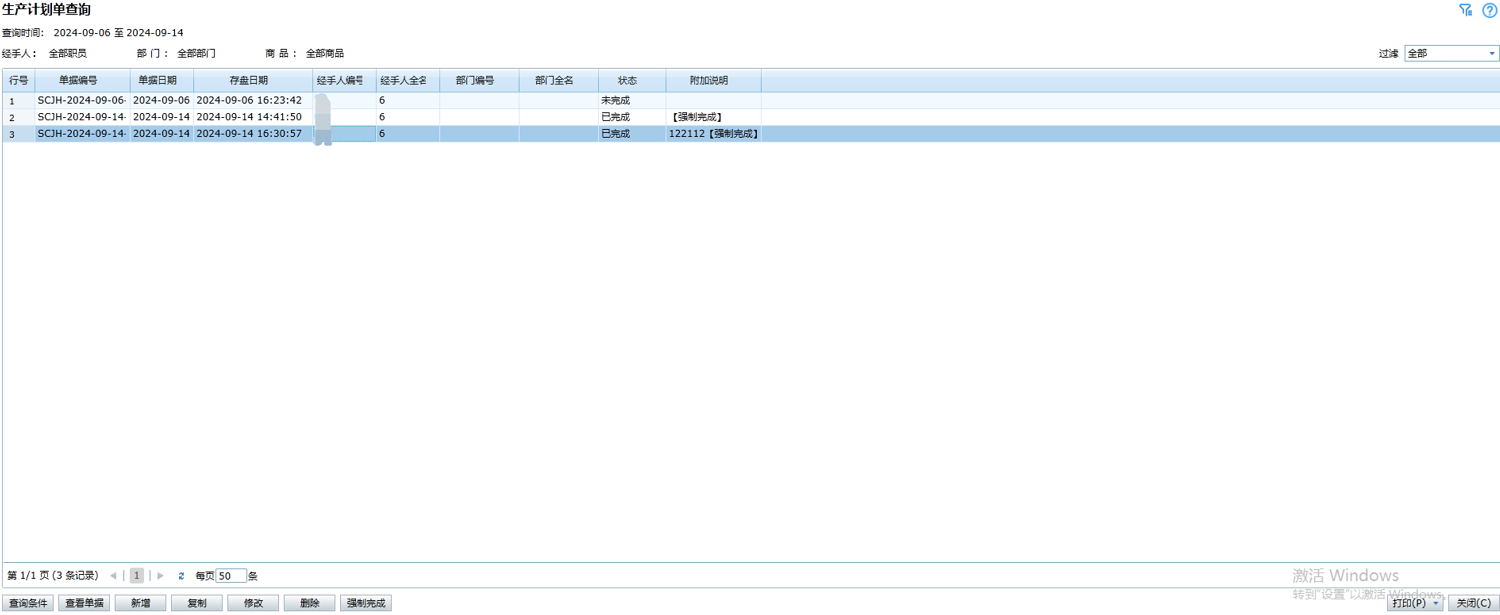Image resolution: width=1500 pixels, height=615 pixels.
Task: Delete record using 删除 button
Action: coord(309,603)
